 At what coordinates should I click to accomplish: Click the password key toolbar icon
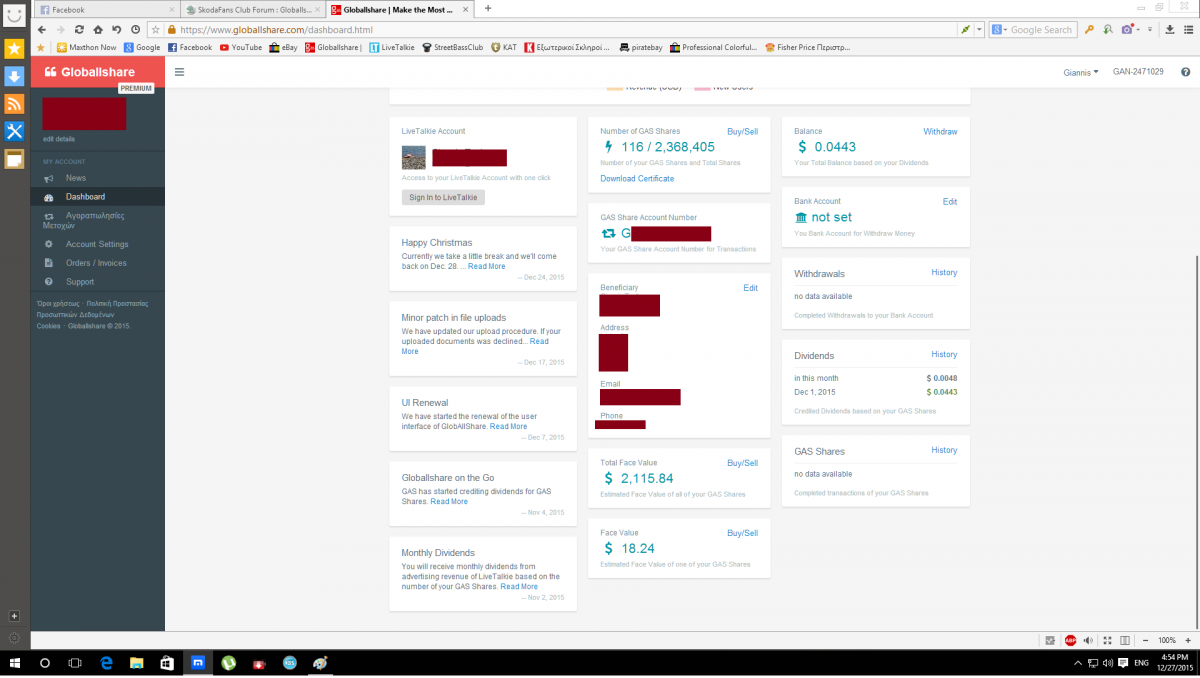[x=1089, y=30]
